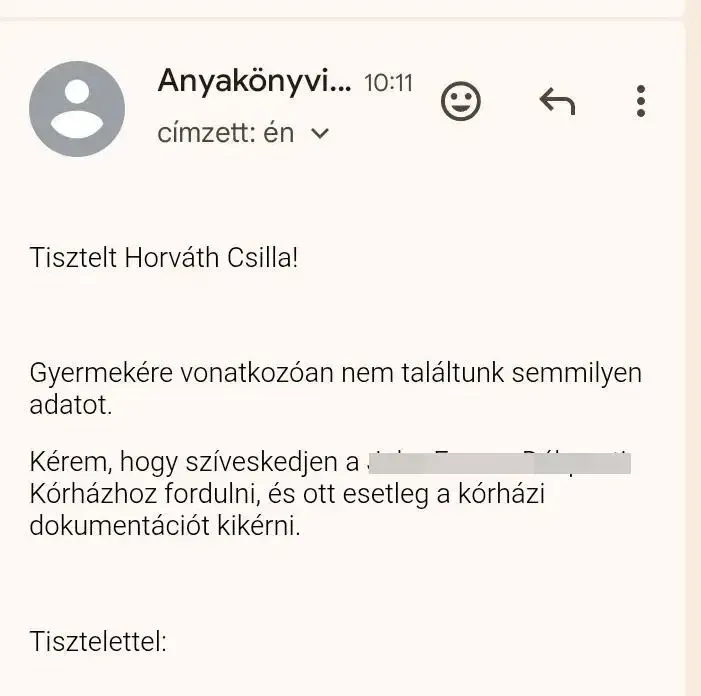Click the greeting 'Tisztelt Horváth Csilla!'
Viewport: 701px width, 696px height.
[x=164, y=257]
